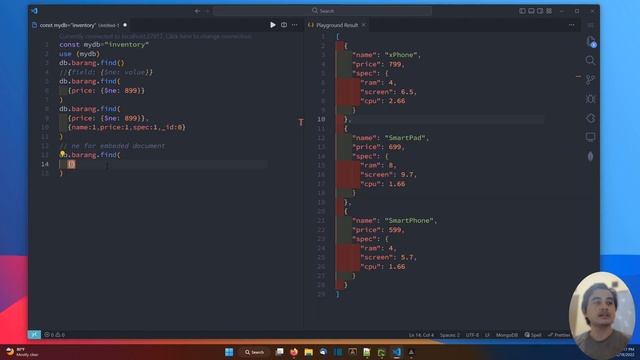Click the connection notice code lens above line 1

(x=155, y=36)
